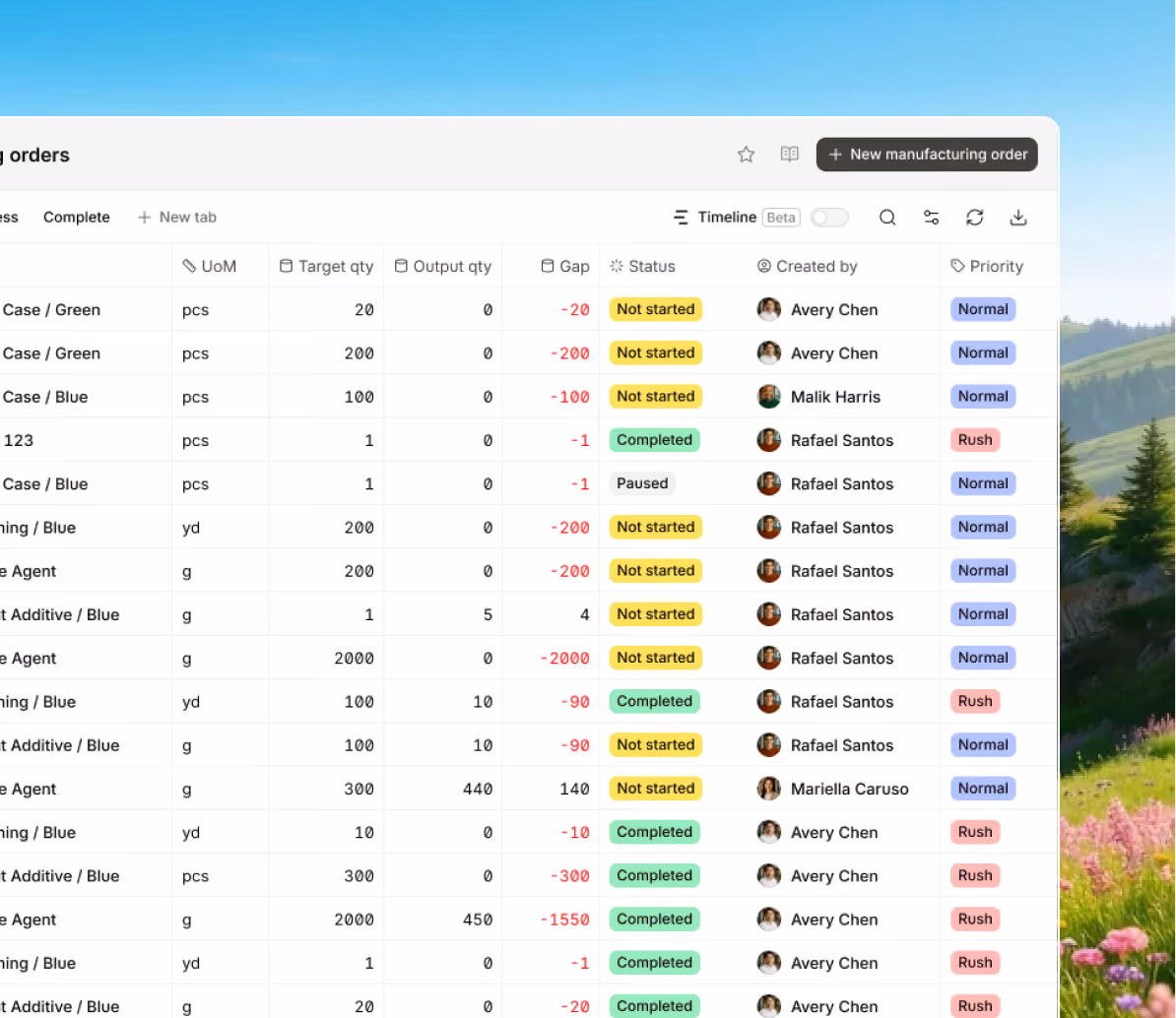Click the 440 output qty cell
This screenshot has height=1018, width=1176.
[x=478, y=790]
